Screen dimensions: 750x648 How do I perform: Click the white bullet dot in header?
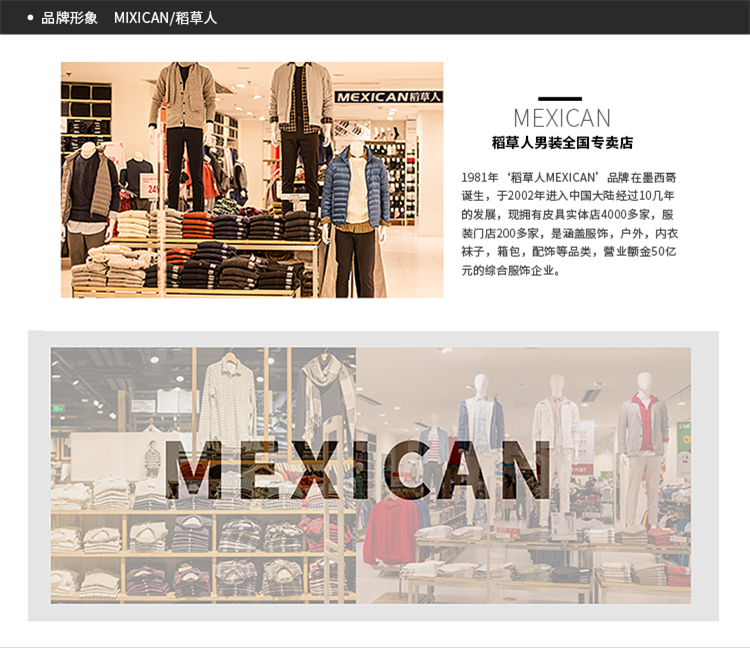click(31, 18)
